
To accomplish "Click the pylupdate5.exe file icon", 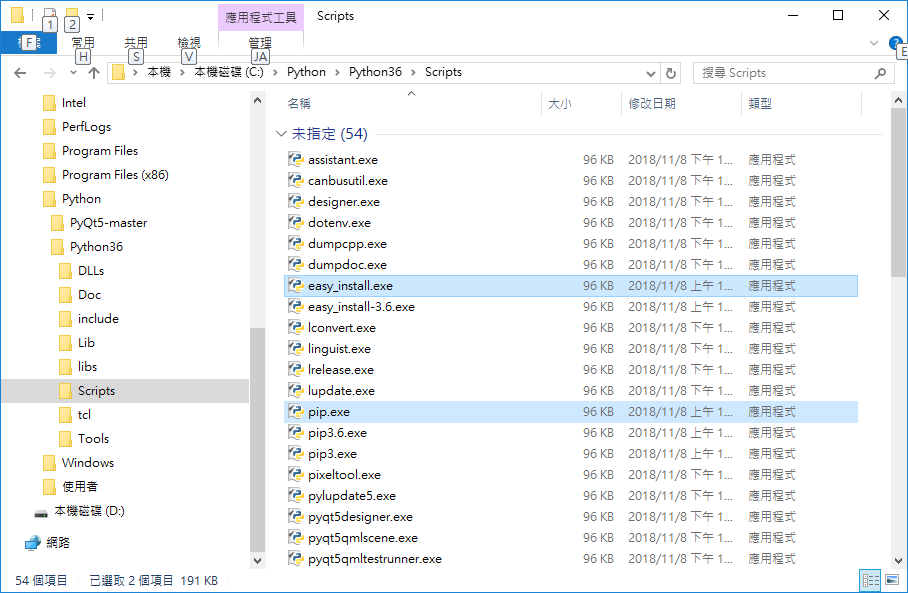I will click(x=295, y=496).
